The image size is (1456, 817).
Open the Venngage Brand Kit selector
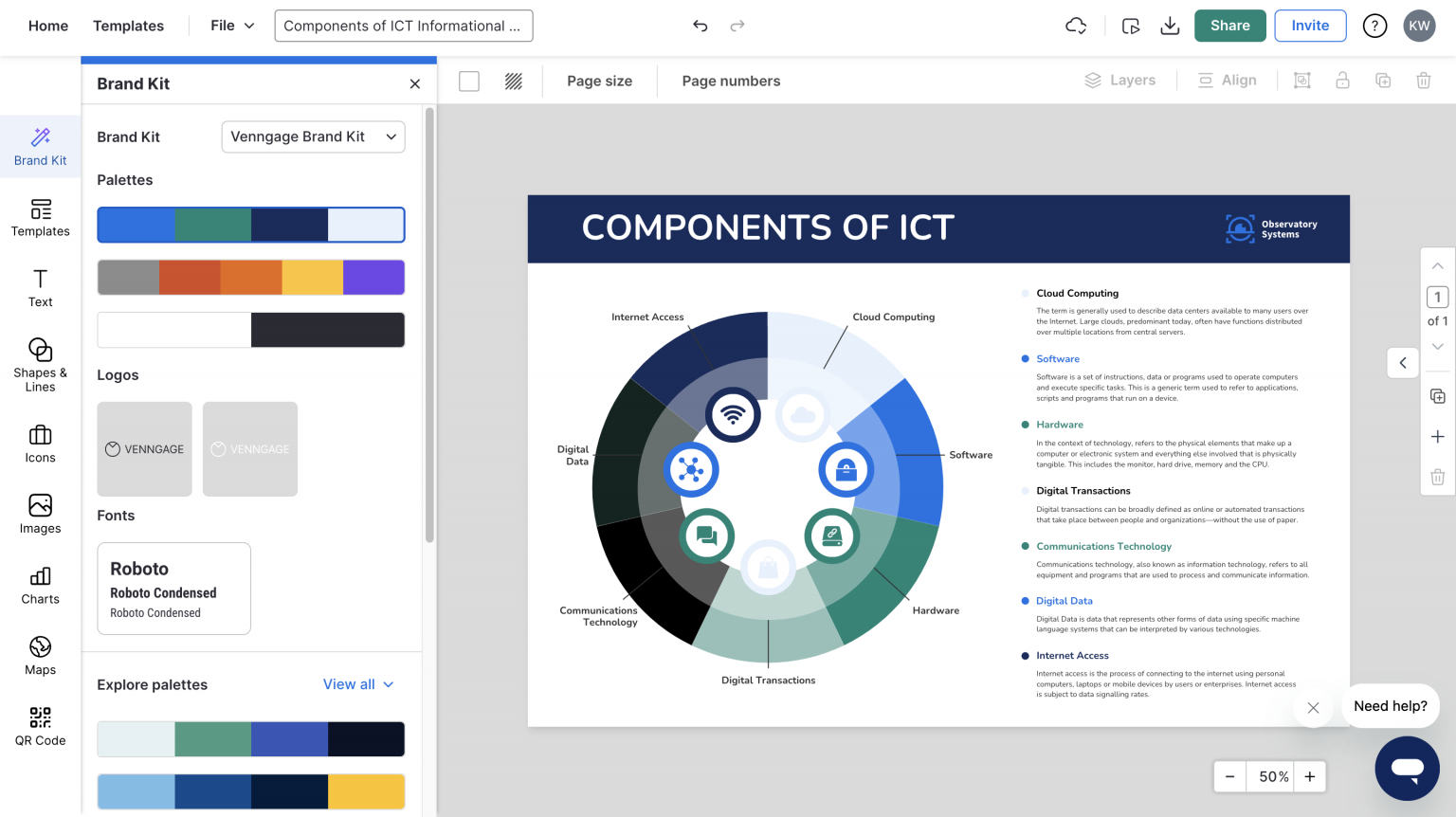[x=313, y=136]
